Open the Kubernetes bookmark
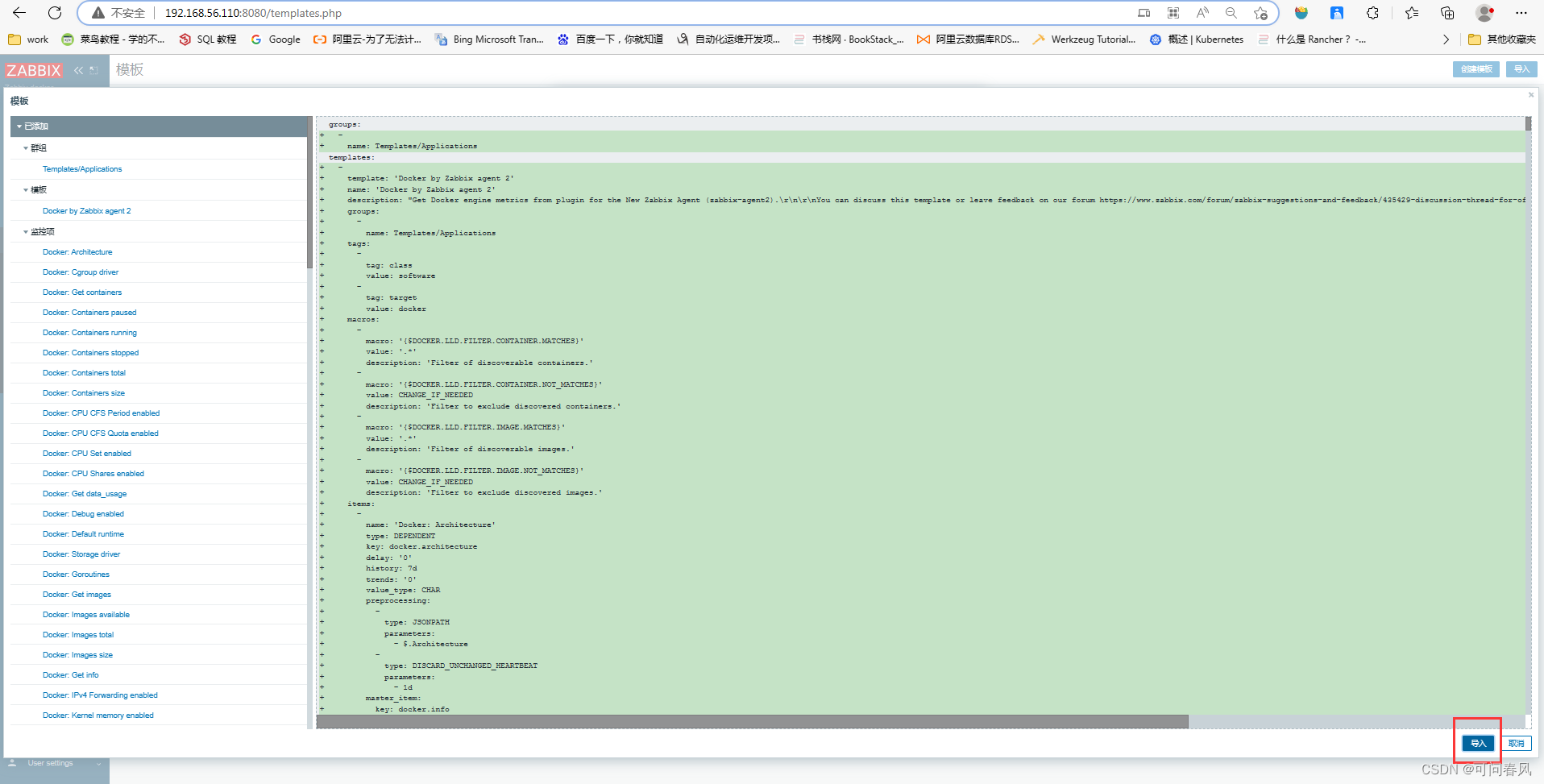 click(1197, 39)
